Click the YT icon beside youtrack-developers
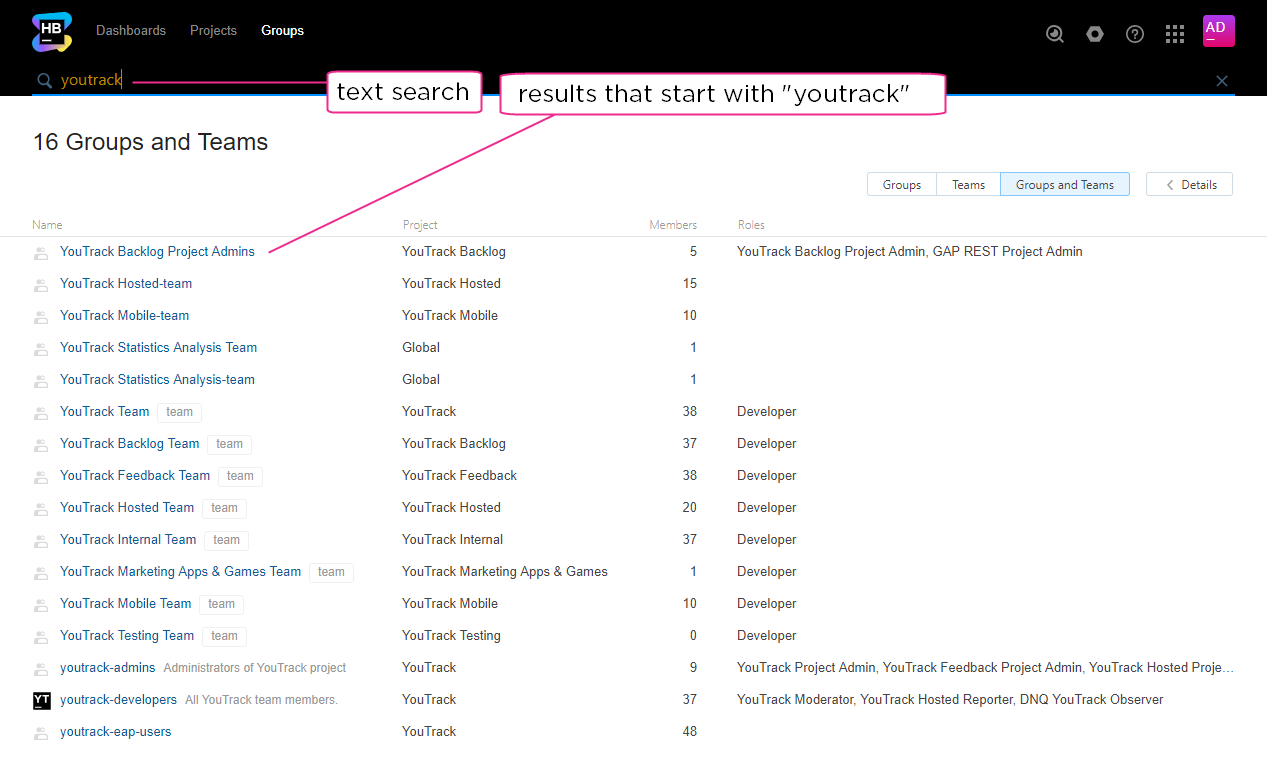 click(x=41, y=700)
